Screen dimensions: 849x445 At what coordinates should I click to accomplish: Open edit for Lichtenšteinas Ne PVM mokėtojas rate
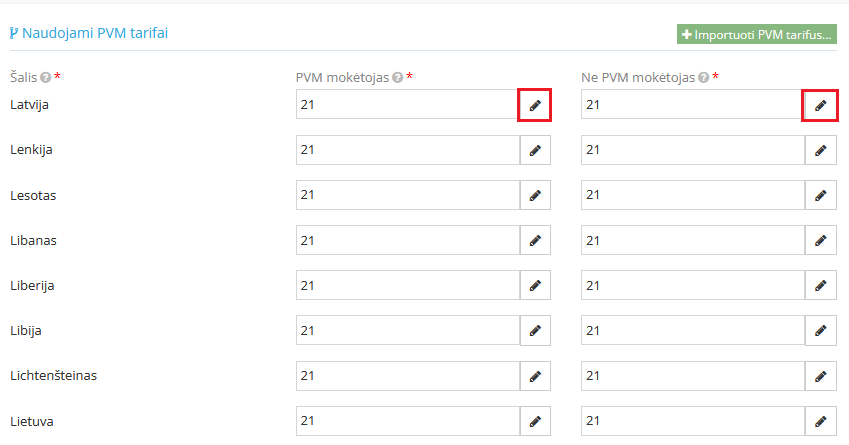(820, 376)
